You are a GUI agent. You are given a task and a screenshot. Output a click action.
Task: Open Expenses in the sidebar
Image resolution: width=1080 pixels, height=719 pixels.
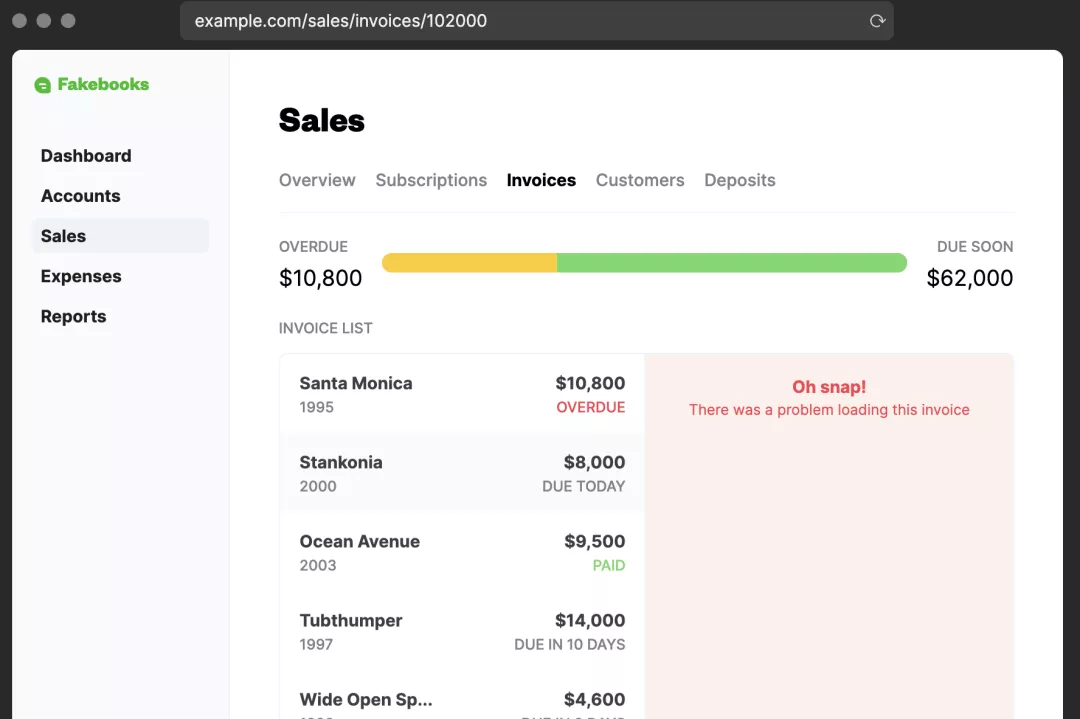(81, 276)
